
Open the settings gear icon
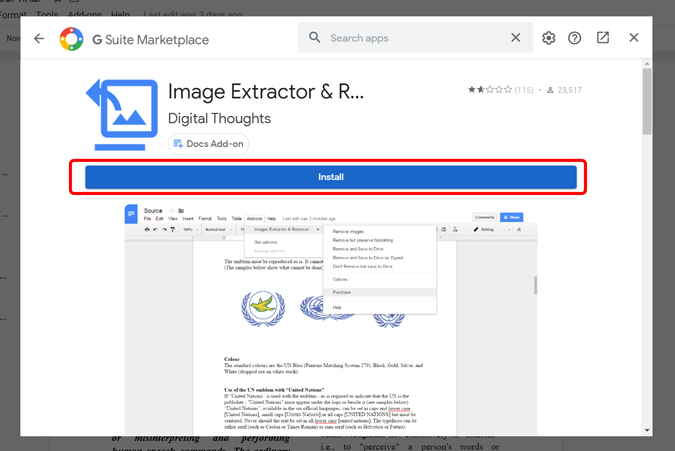548,38
